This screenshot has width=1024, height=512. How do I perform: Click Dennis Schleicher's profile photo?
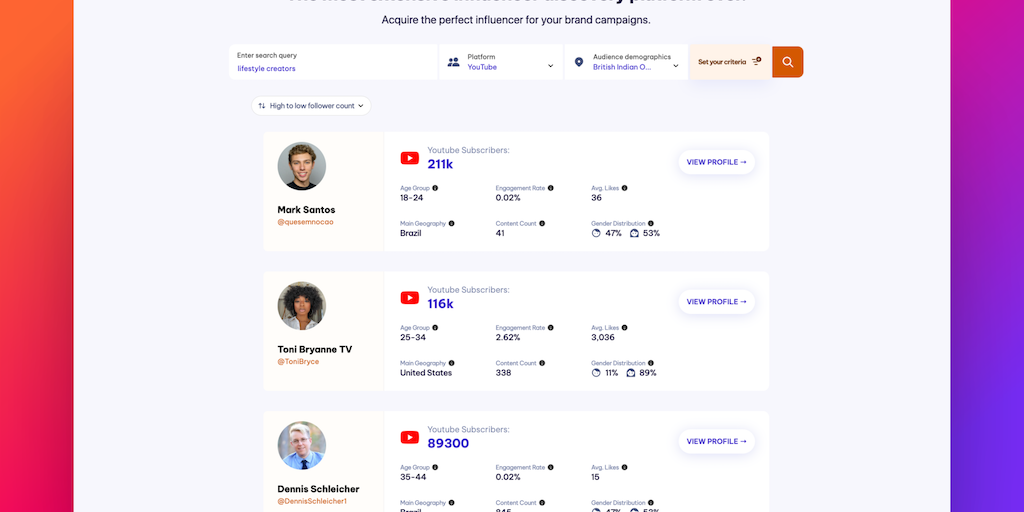click(301, 445)
